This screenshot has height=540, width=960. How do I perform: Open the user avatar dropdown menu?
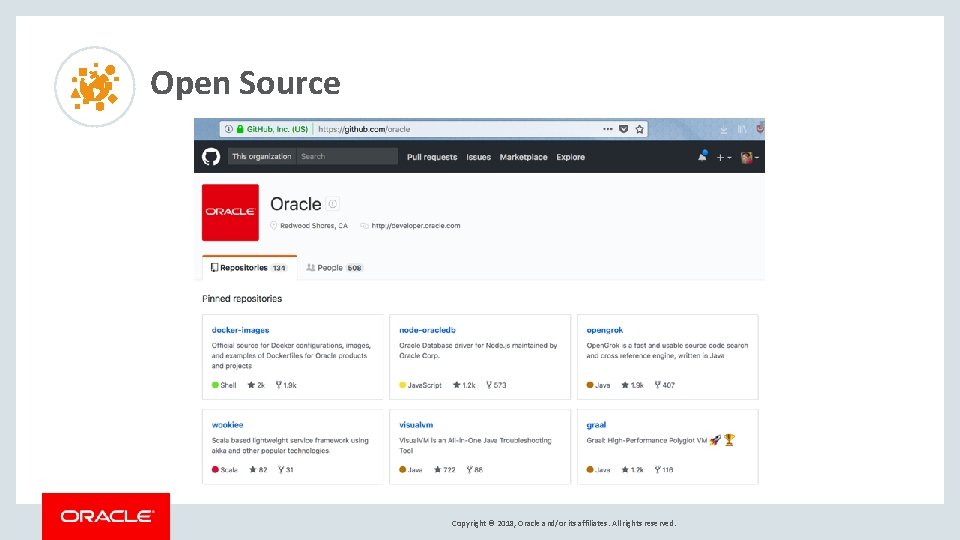[x=750, y=157]
